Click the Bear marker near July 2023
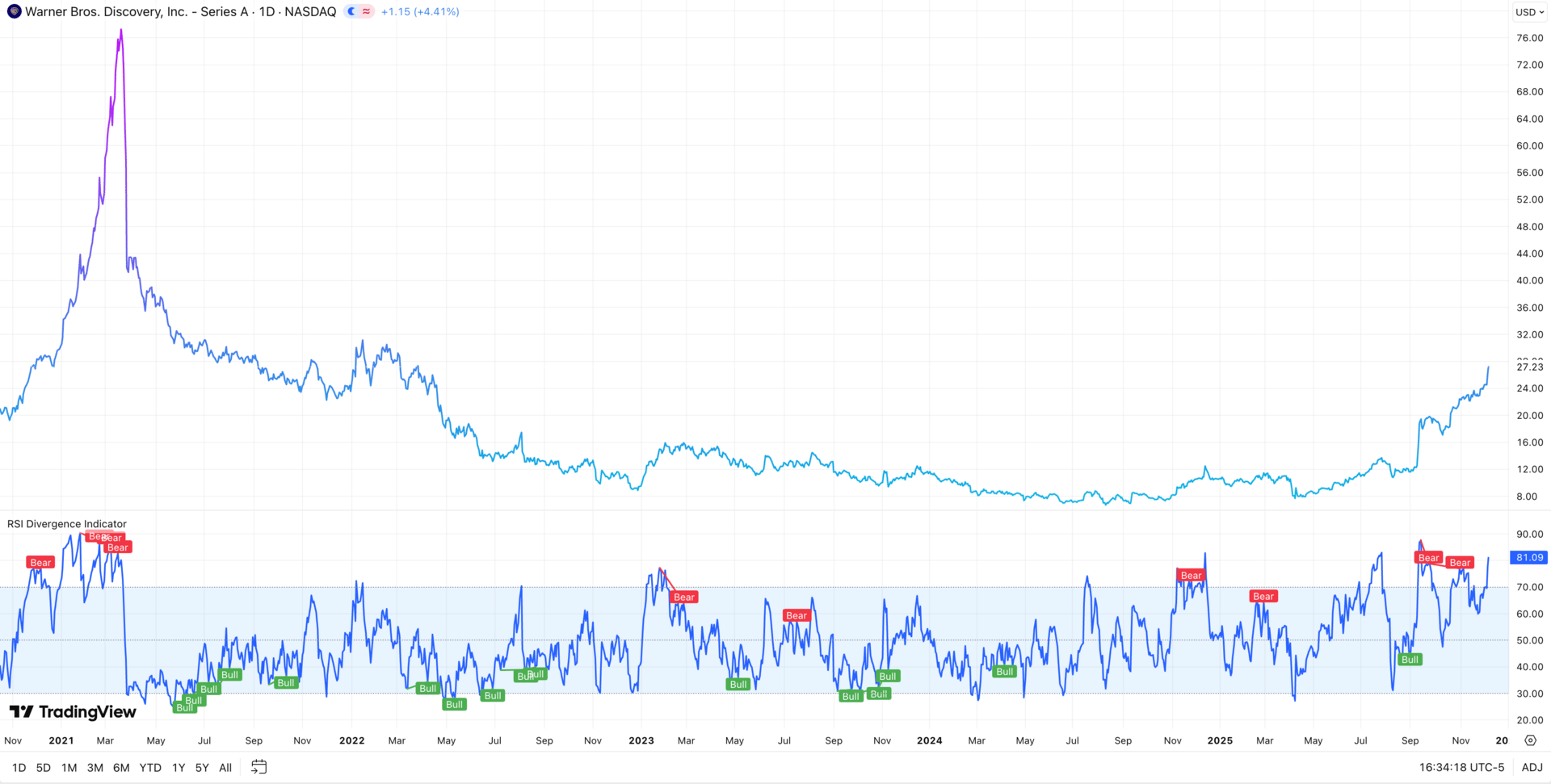Image resolution: width=1551 pixels, height=784 pixels. (797, 615)
